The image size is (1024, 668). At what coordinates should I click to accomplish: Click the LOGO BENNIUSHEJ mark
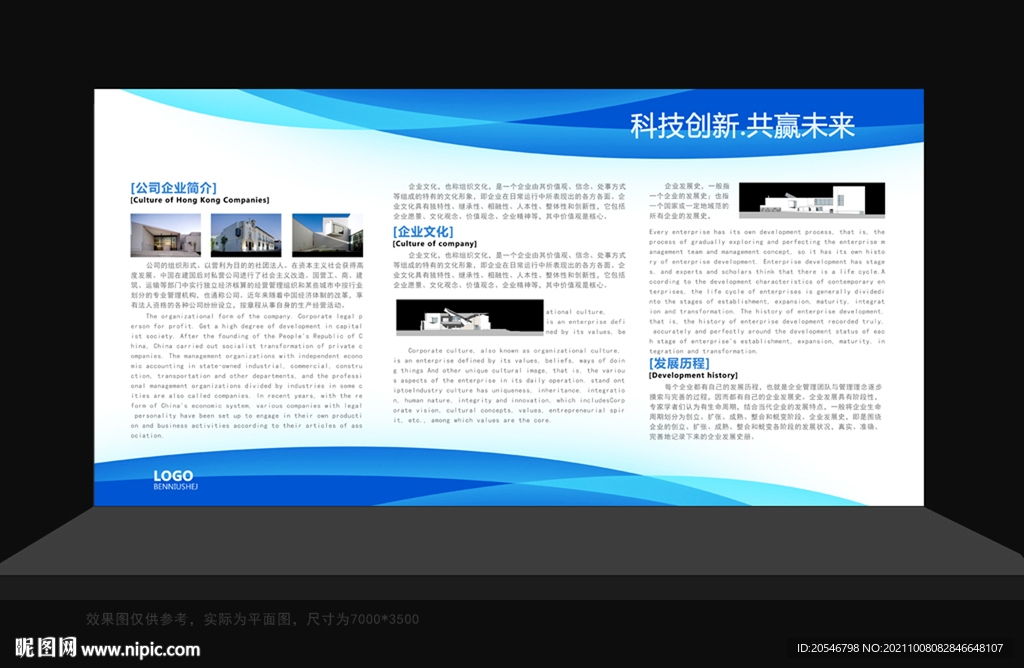(x=175, y=479)
